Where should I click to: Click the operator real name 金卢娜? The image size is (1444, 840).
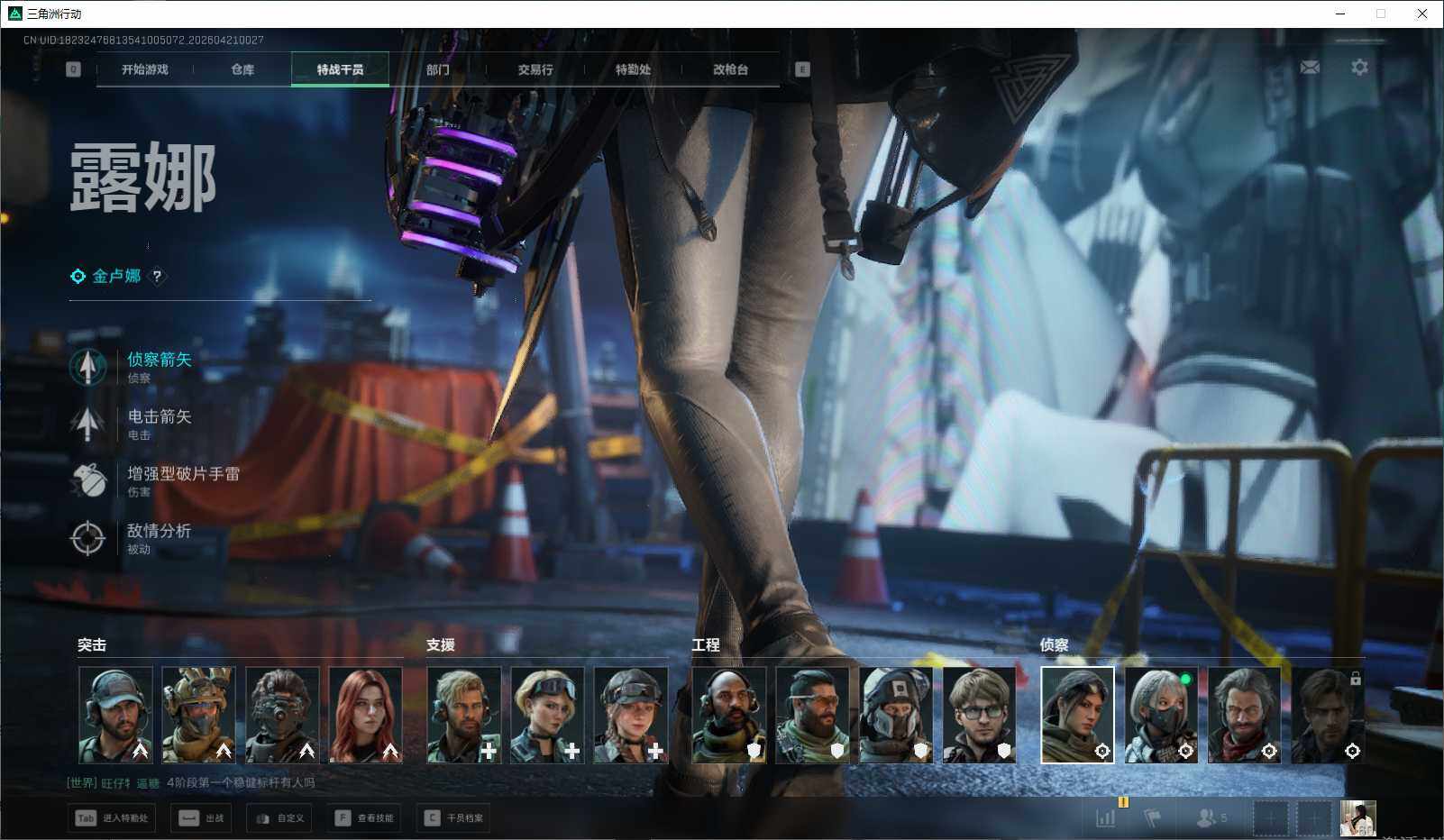click(116, 276)
